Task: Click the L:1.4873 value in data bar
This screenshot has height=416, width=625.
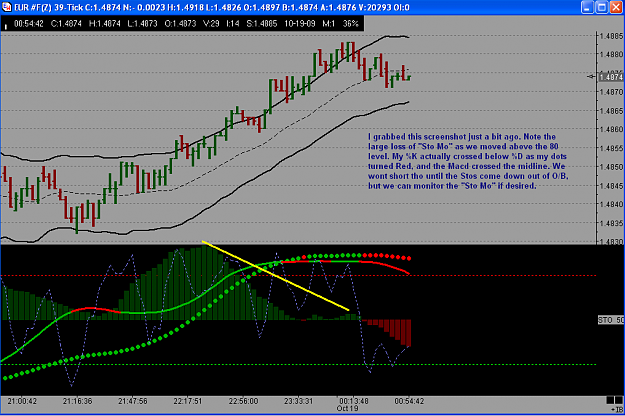Action: click(142, 24)
